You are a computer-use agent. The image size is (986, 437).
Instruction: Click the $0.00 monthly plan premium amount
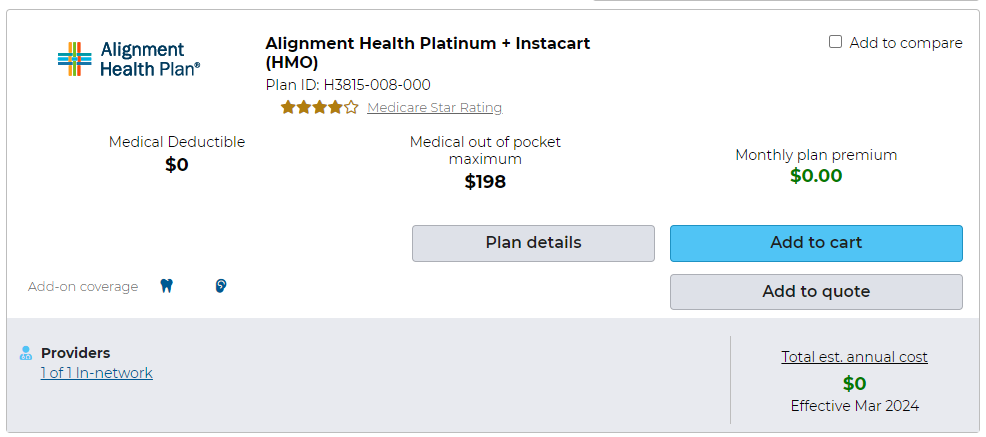(816, 176)
